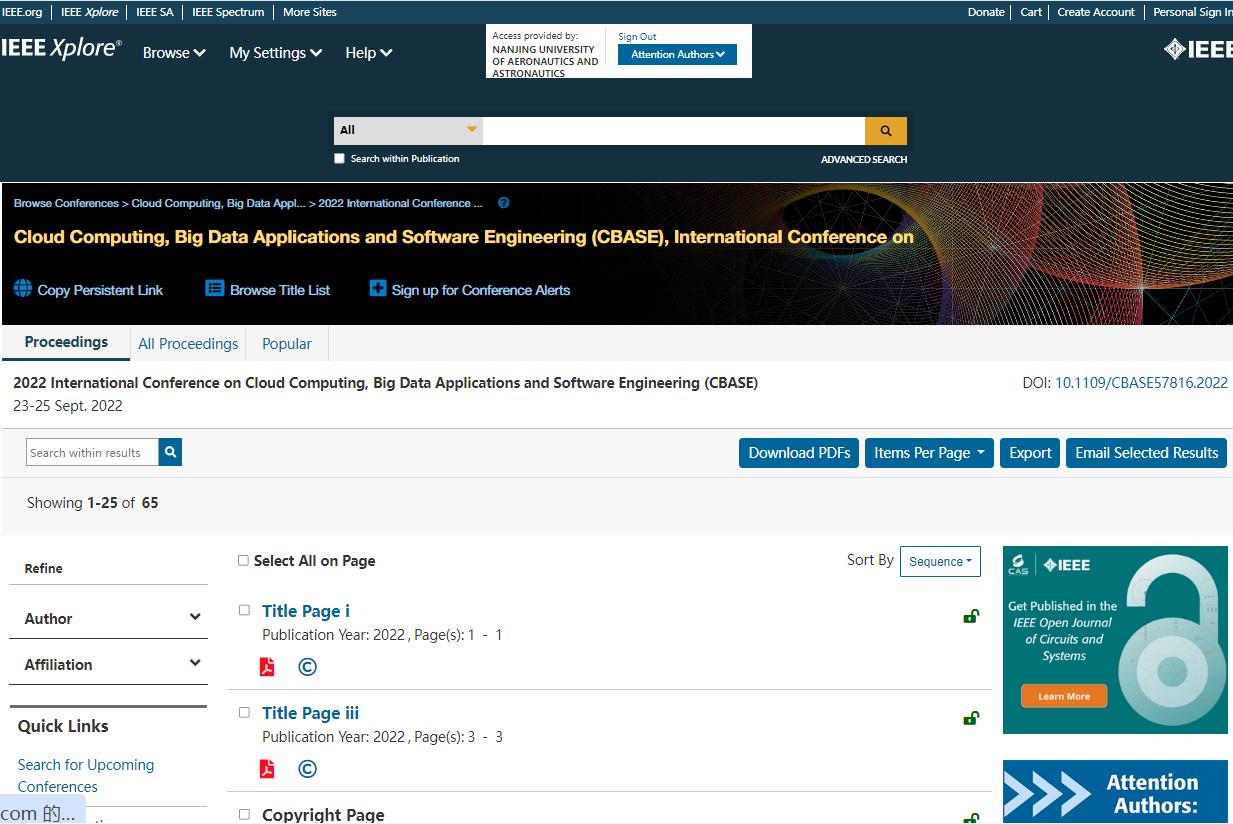Image resolution: width=1233 pixels, height=824 pixels.
Task: Open the My Settings dropdown menu
Action: (276, 53)
